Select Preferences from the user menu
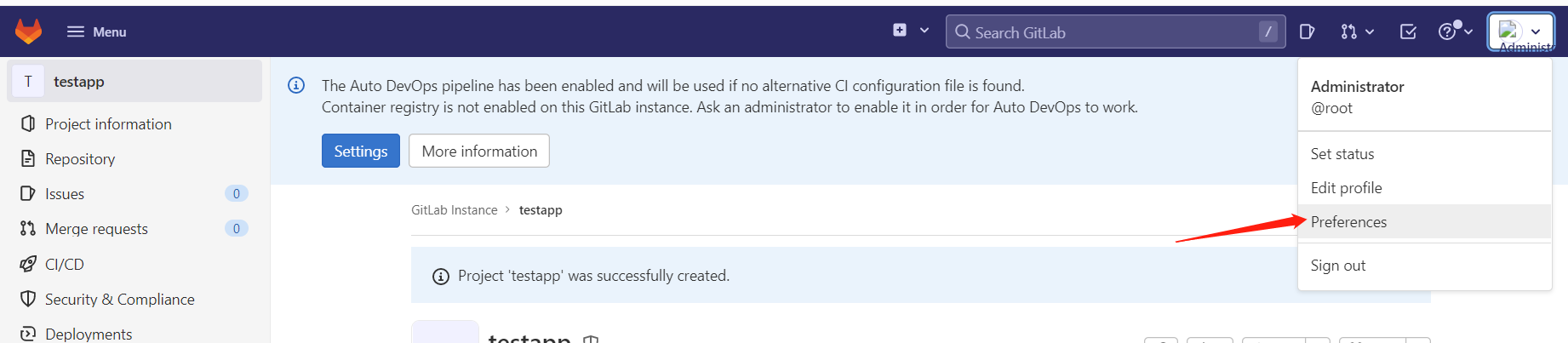 (1348, 222)
